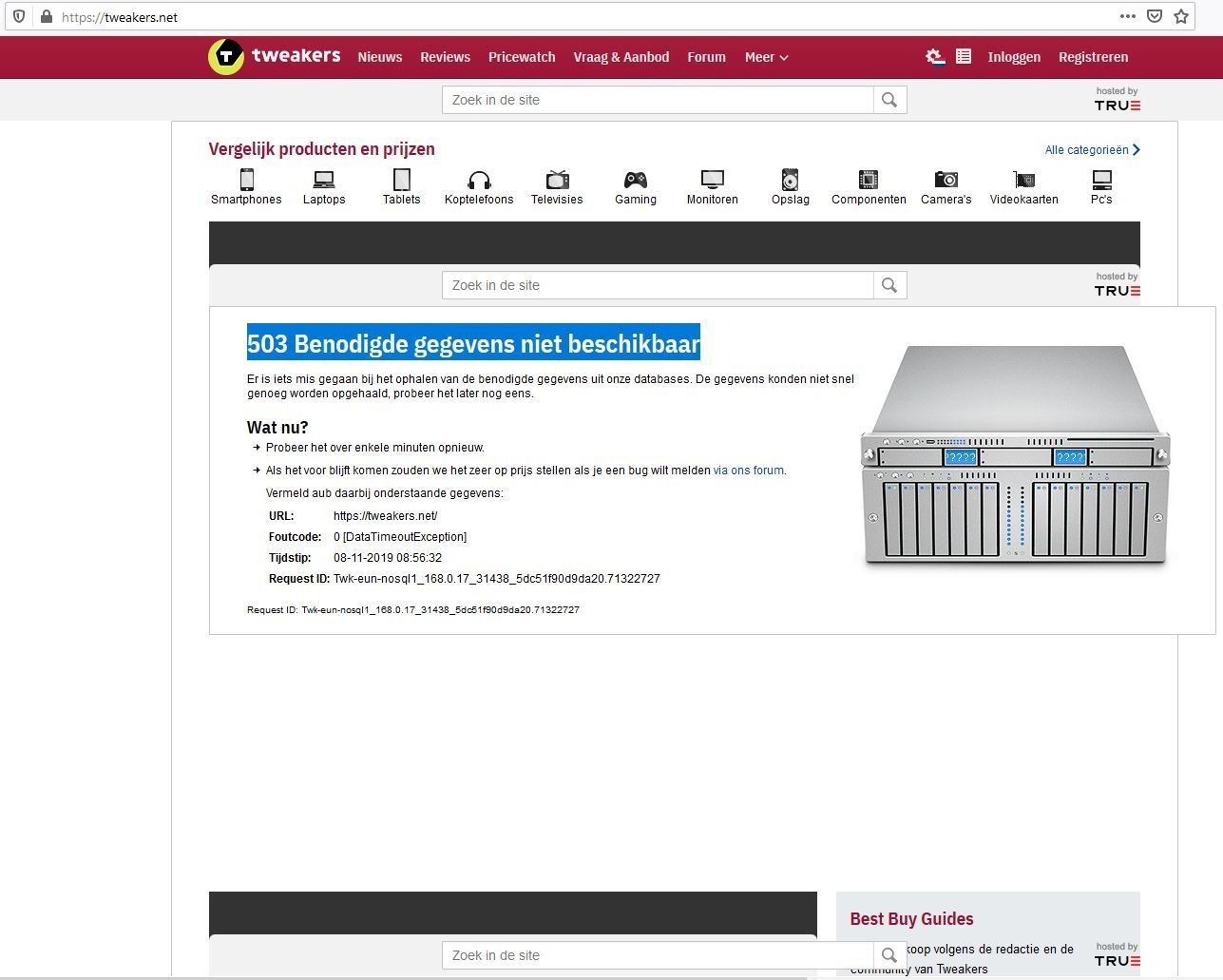Click the Inloggen link

[1014, 57]
